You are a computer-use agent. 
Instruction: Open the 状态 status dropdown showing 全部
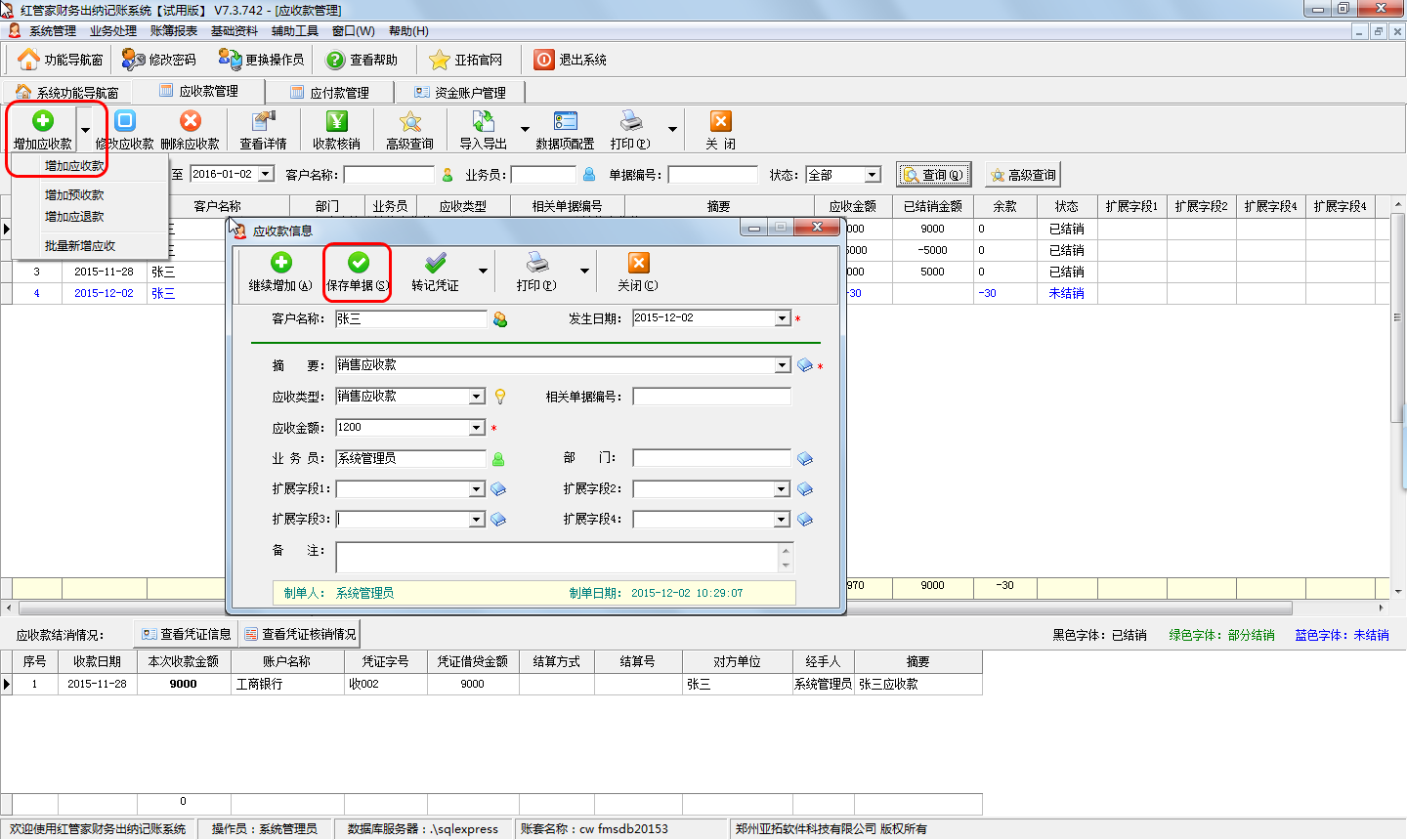point(872,175)
